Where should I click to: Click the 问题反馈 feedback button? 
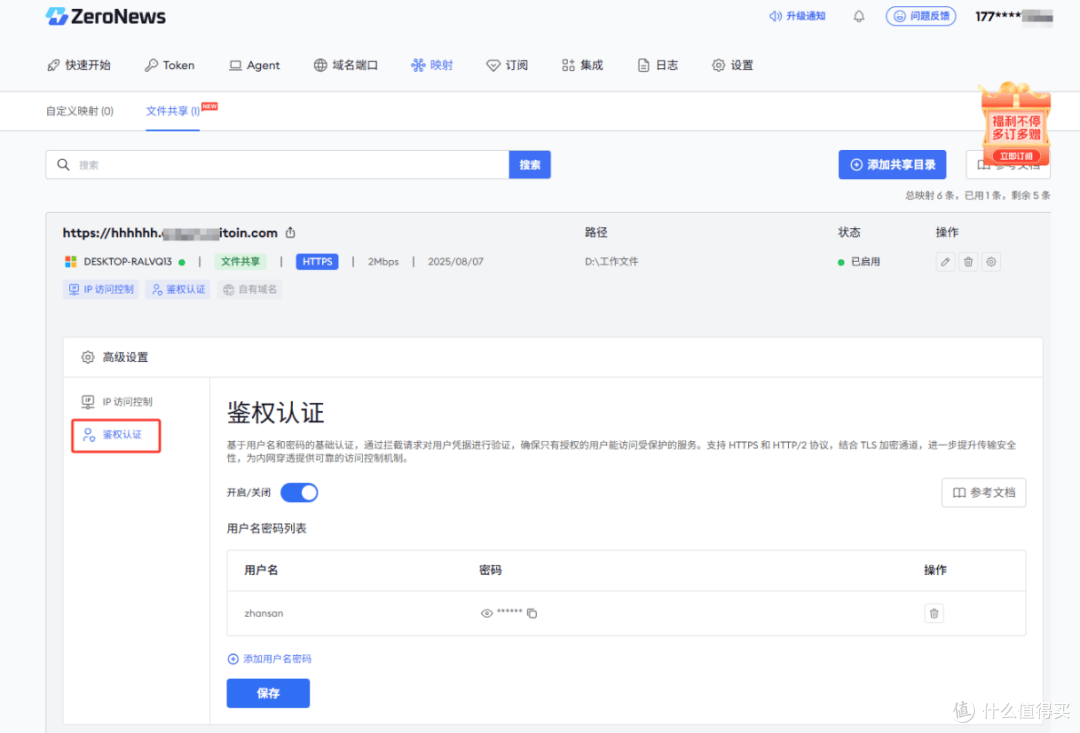pyautogui.click(x=920, y=16)
